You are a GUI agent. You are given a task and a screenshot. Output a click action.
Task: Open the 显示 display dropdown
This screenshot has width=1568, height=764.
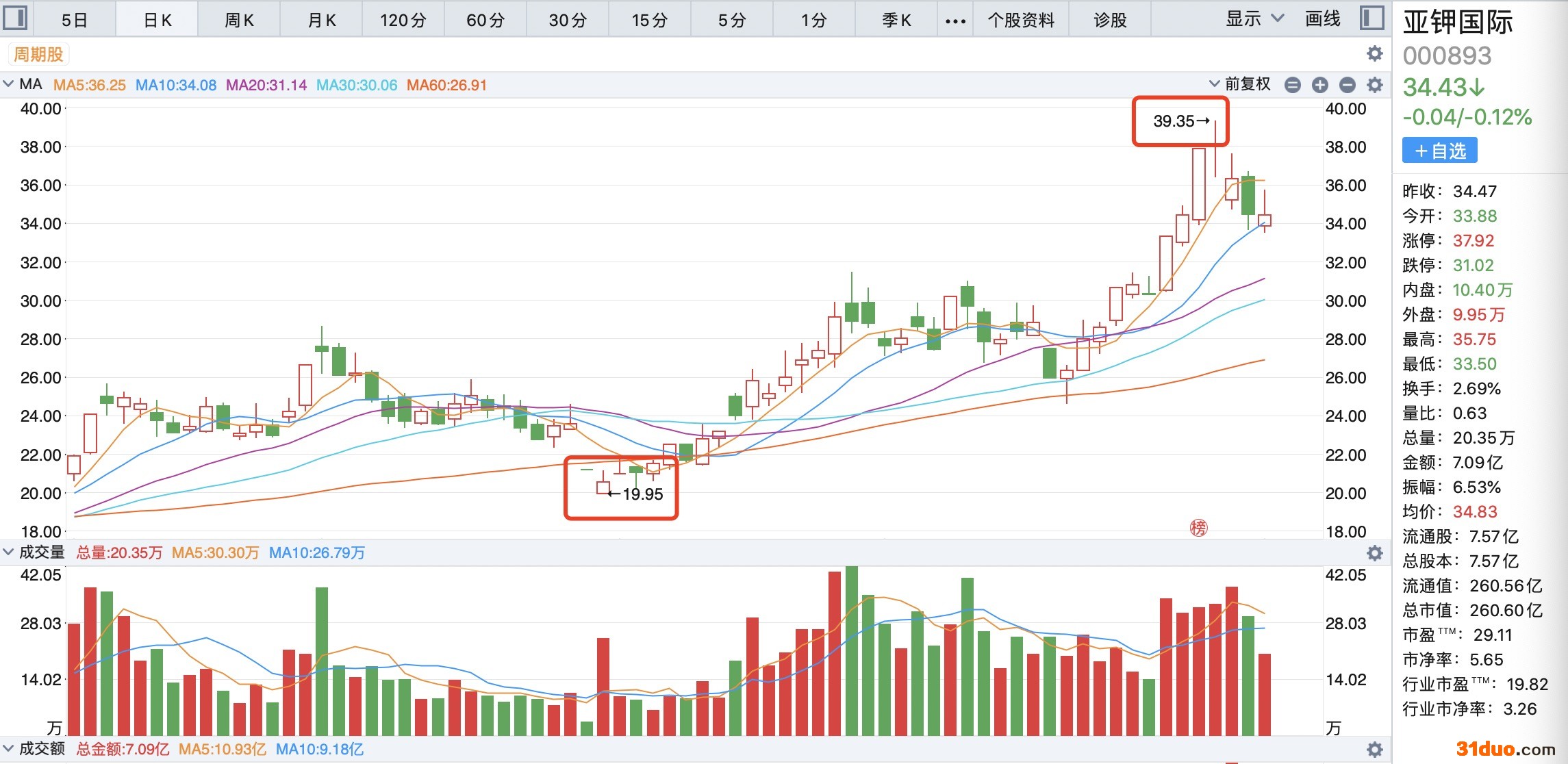[1254, 19]
